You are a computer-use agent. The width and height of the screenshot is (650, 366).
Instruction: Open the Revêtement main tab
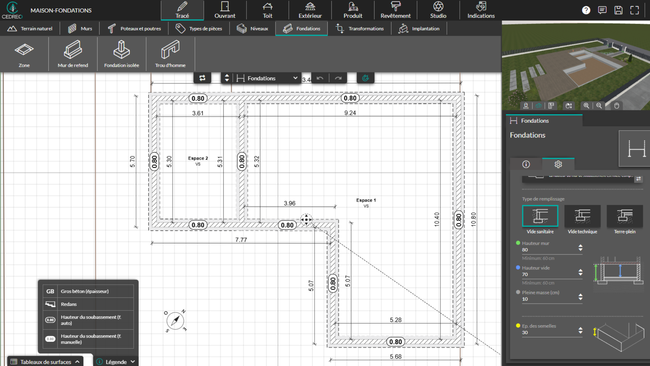395,10
